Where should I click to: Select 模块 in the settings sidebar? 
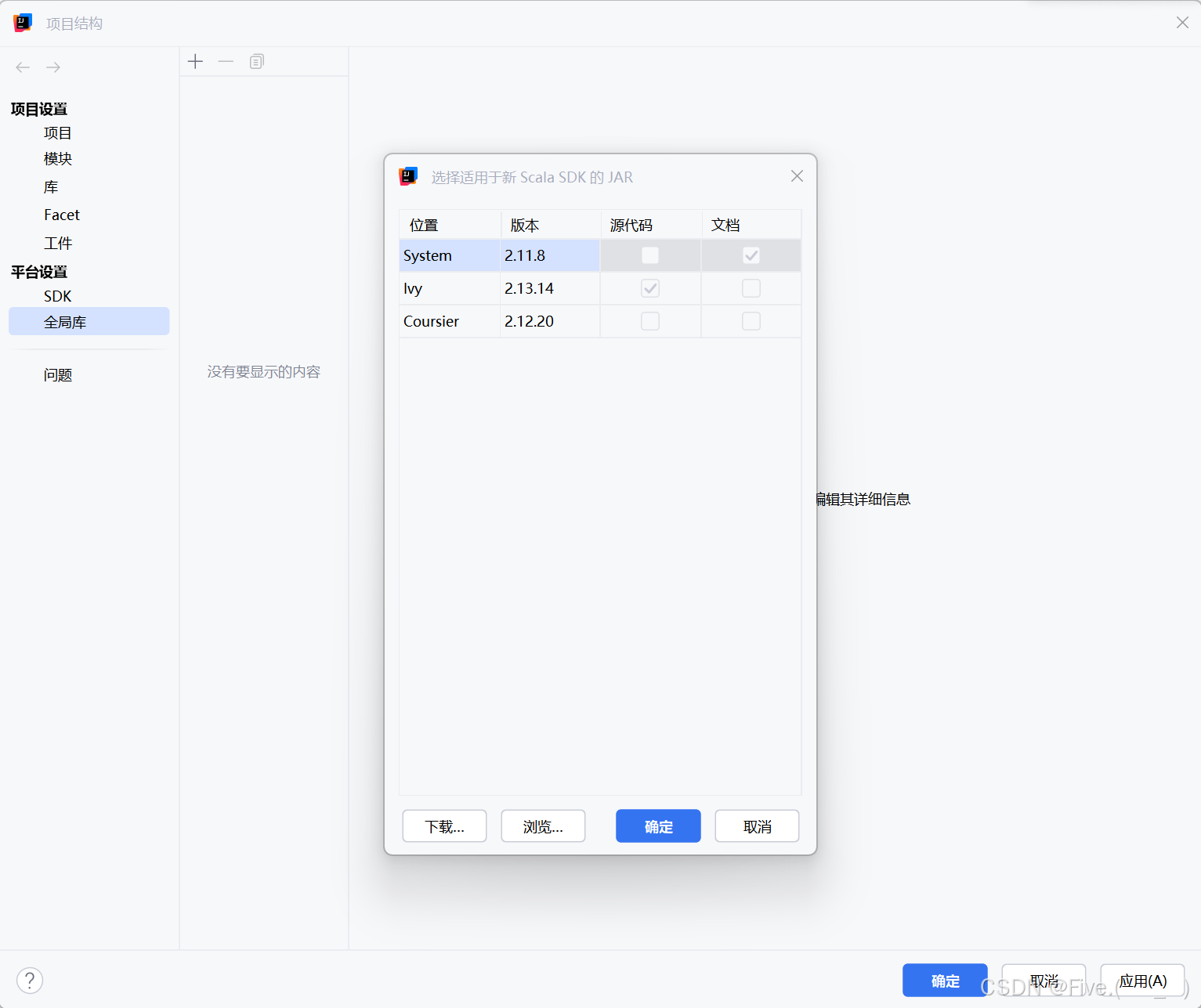58,159
